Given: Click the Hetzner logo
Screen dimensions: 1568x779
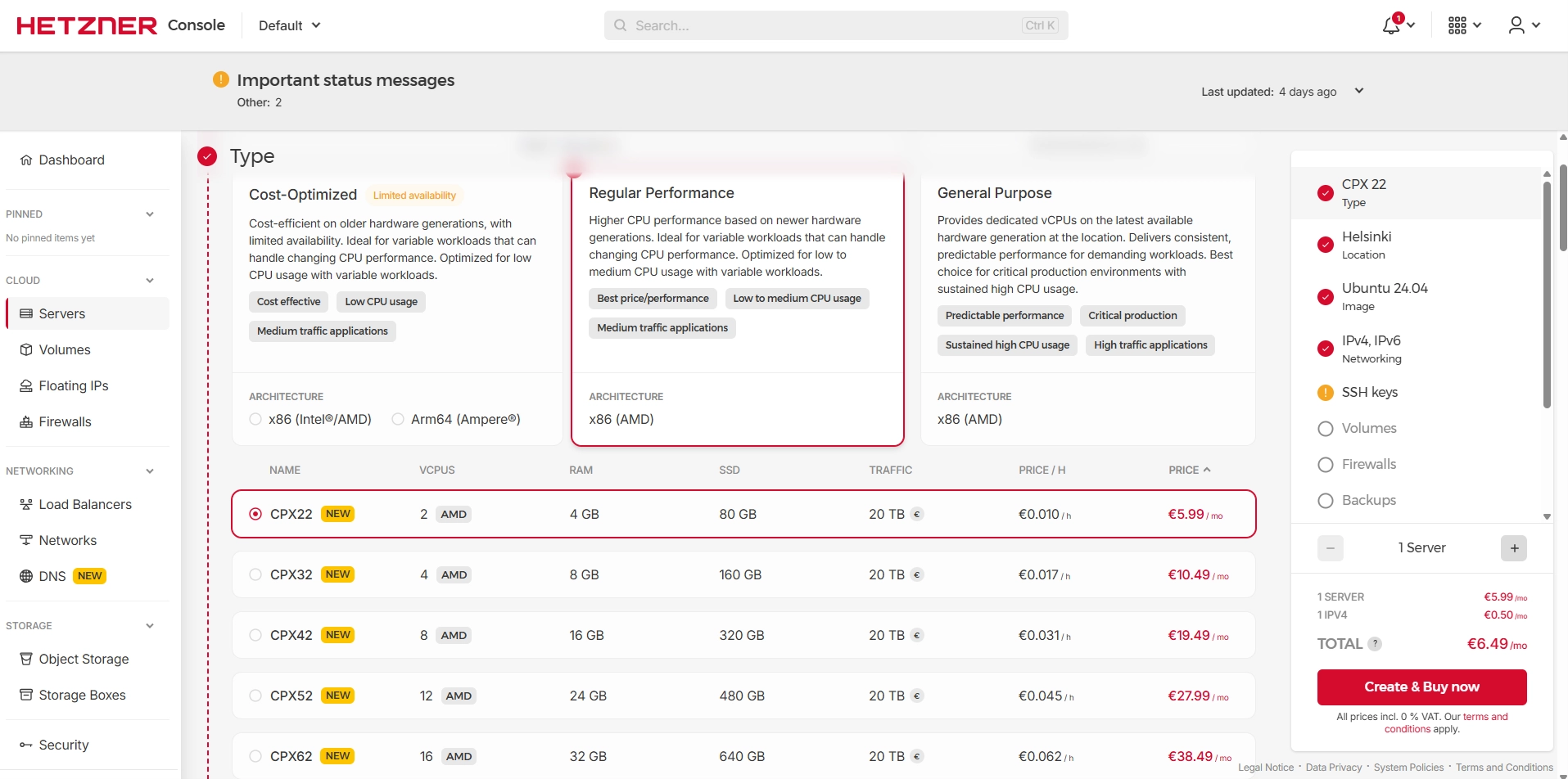Looking at the screenshot, I should pyautogui.click(x=87, y=25).
